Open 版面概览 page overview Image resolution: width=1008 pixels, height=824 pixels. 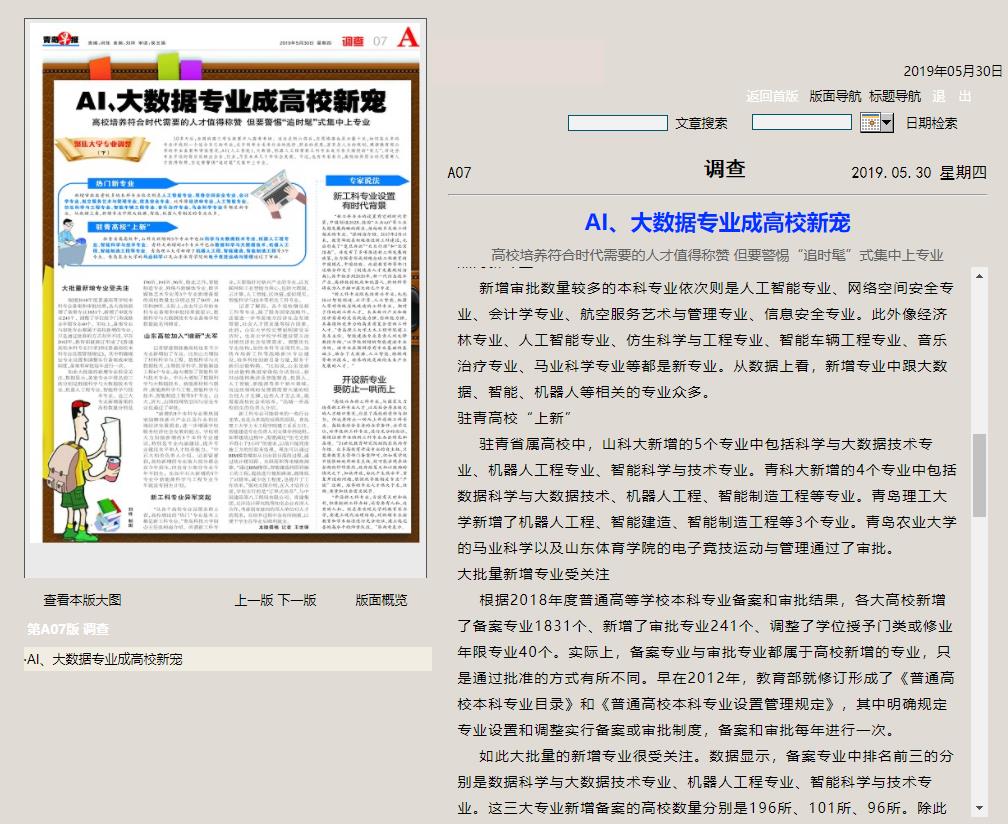[381, 600]
